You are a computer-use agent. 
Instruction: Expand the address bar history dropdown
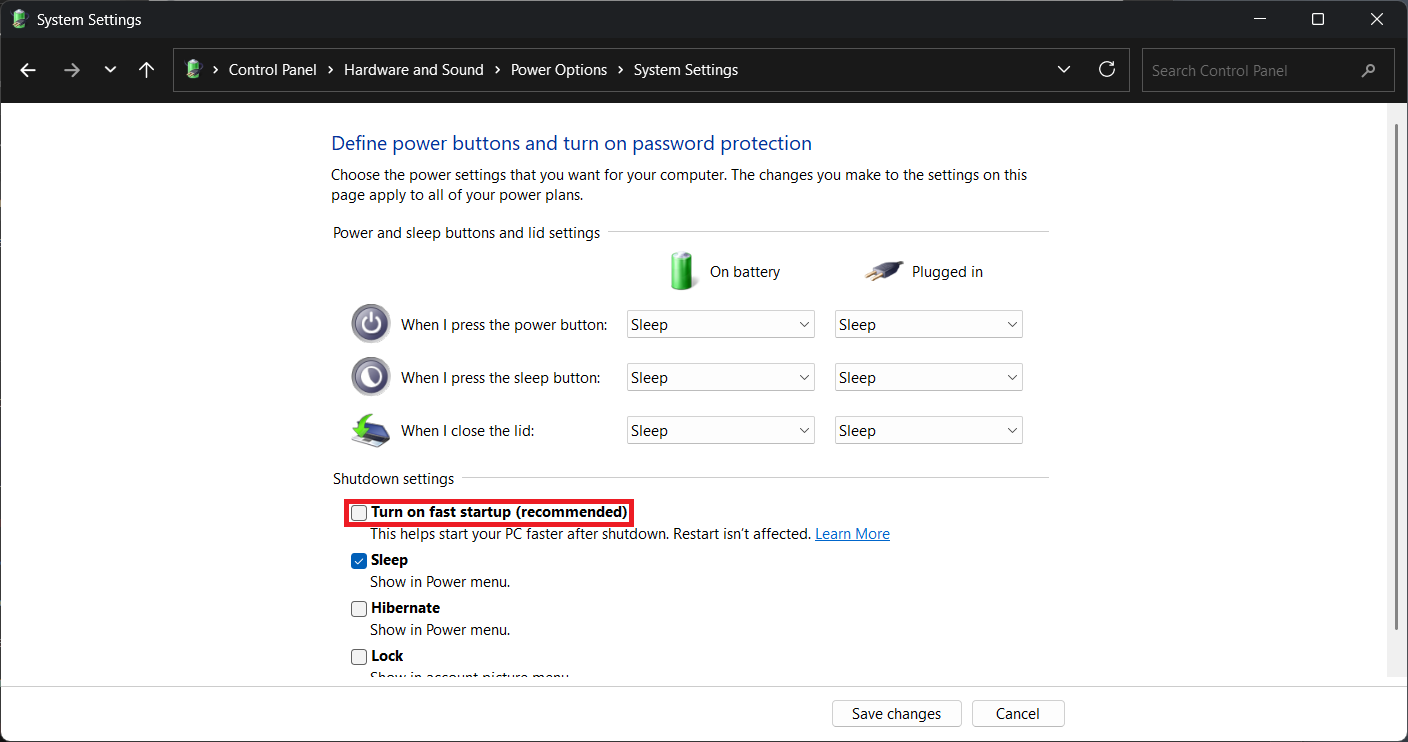[1063, 70]
